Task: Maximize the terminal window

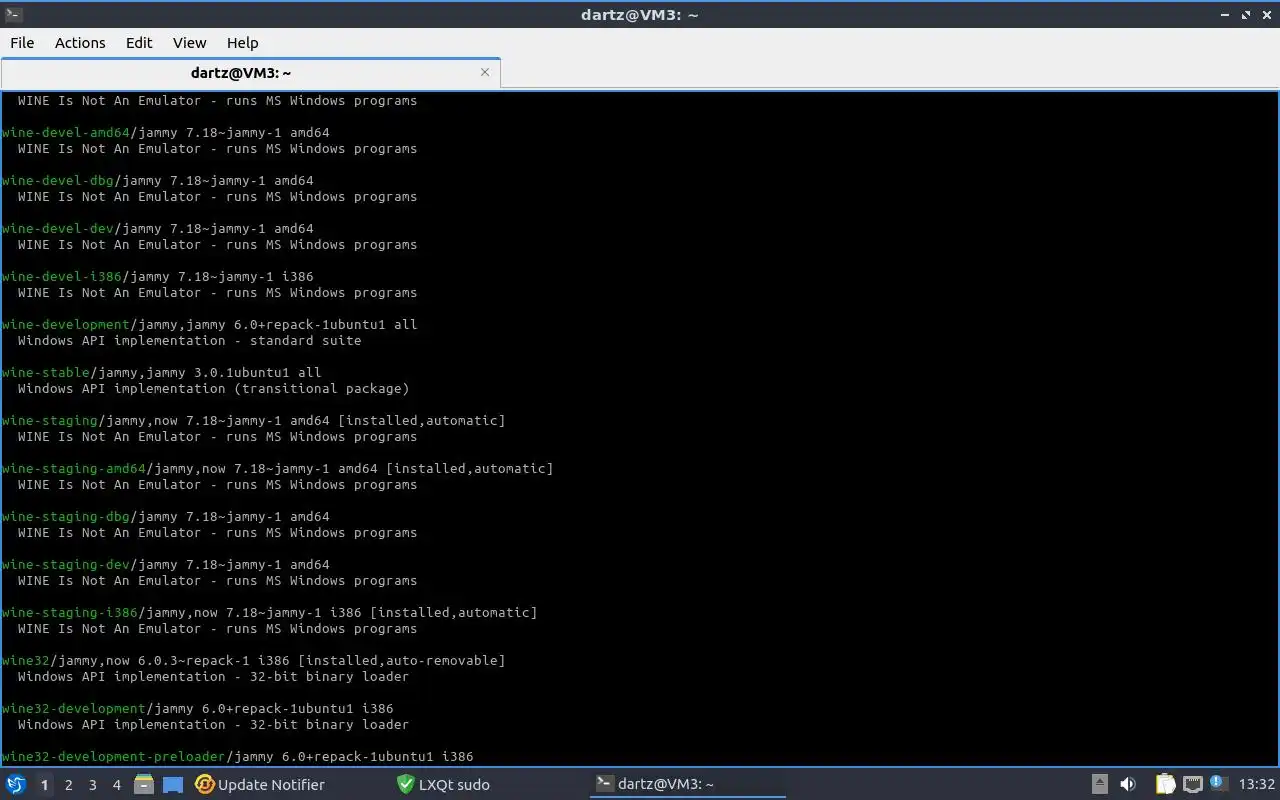Action: [1246, 15]
